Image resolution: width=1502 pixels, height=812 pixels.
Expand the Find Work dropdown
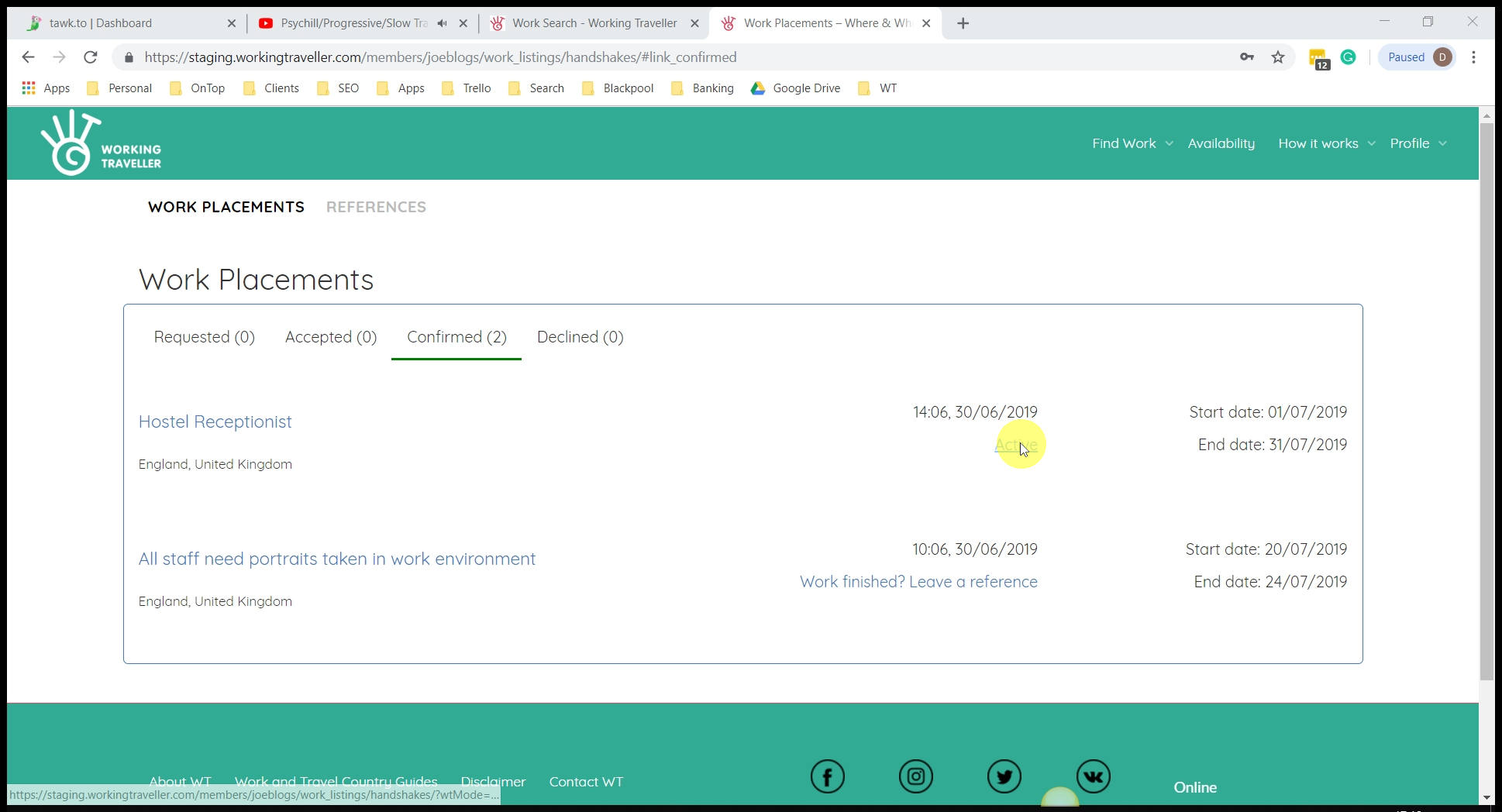tap(1132, 143)
